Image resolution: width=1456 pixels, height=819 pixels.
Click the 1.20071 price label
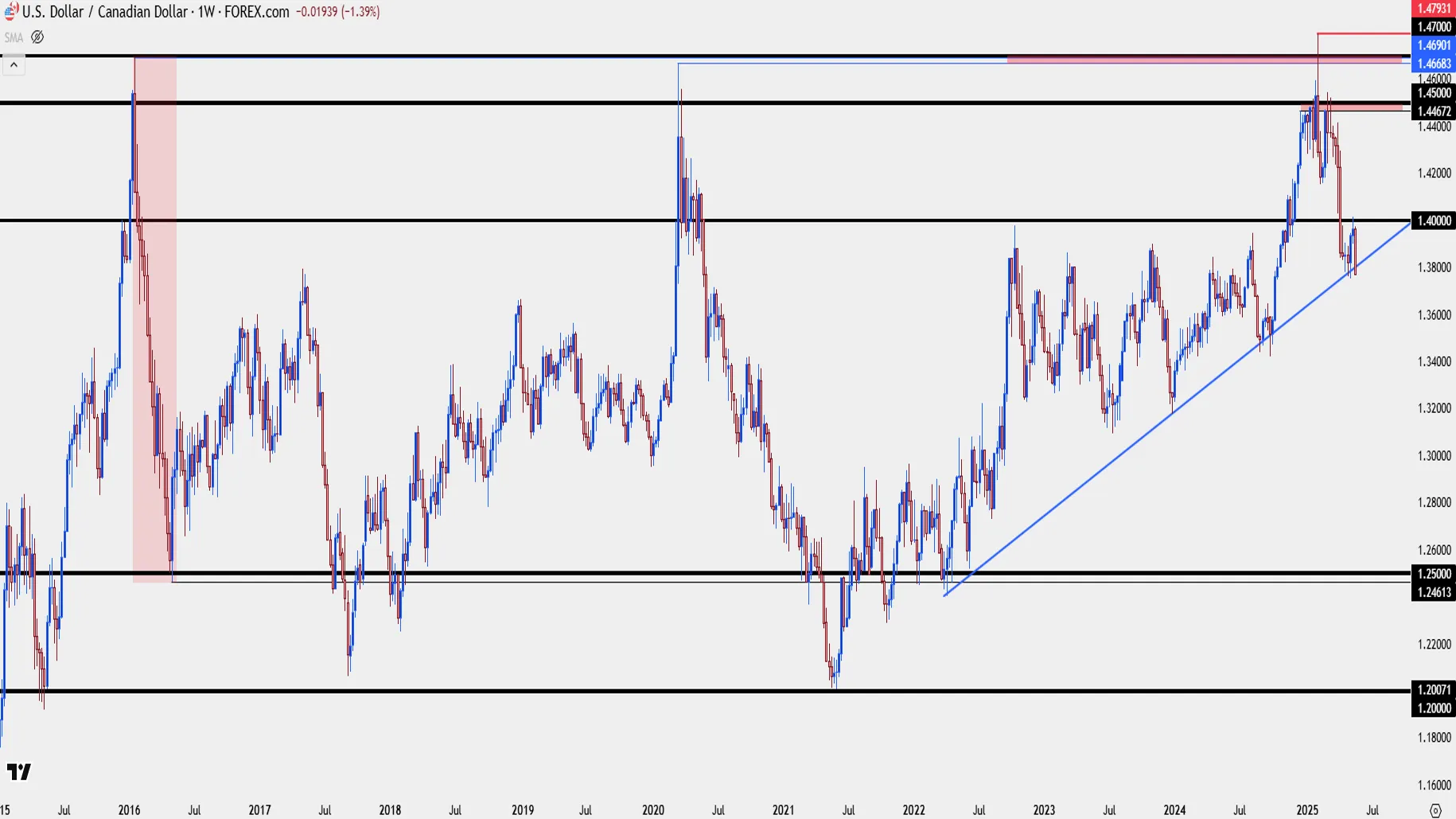click(x=1434, y=689)
